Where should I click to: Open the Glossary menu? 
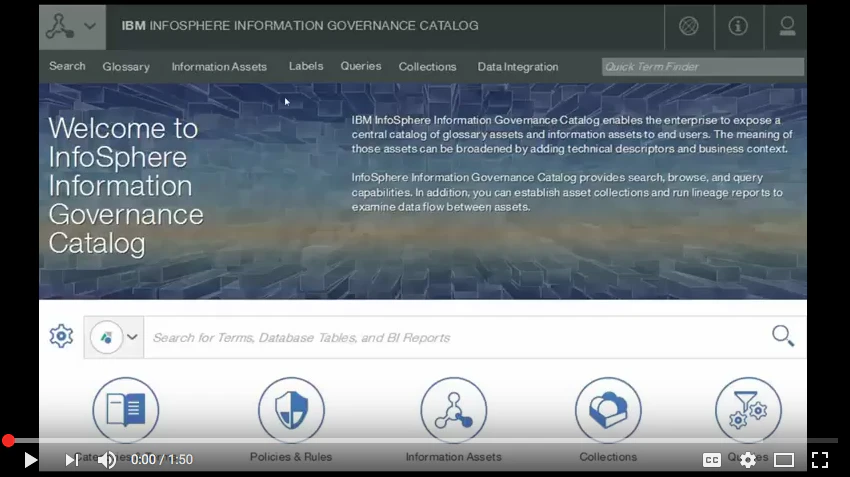click(x=126, y=67)
